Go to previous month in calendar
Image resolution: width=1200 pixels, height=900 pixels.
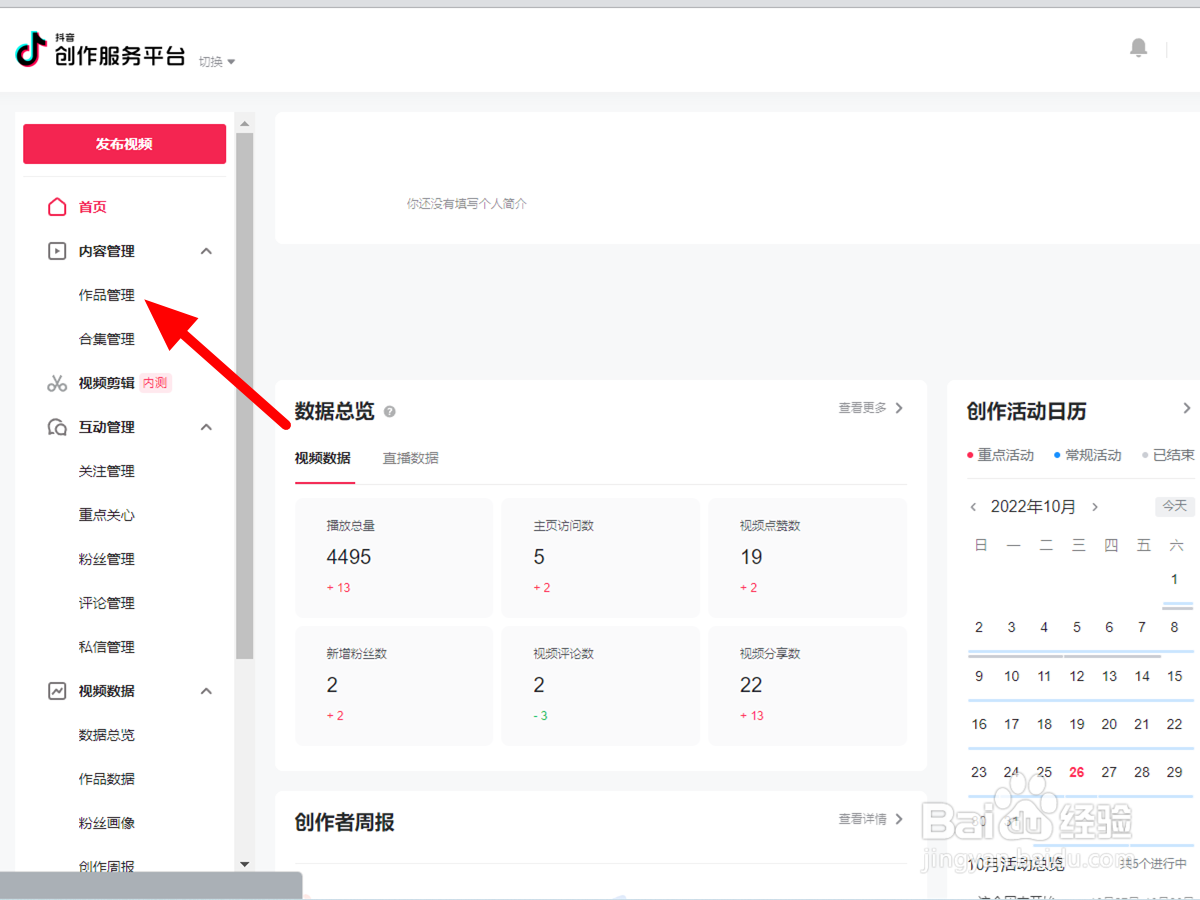(x=973, y=507)
